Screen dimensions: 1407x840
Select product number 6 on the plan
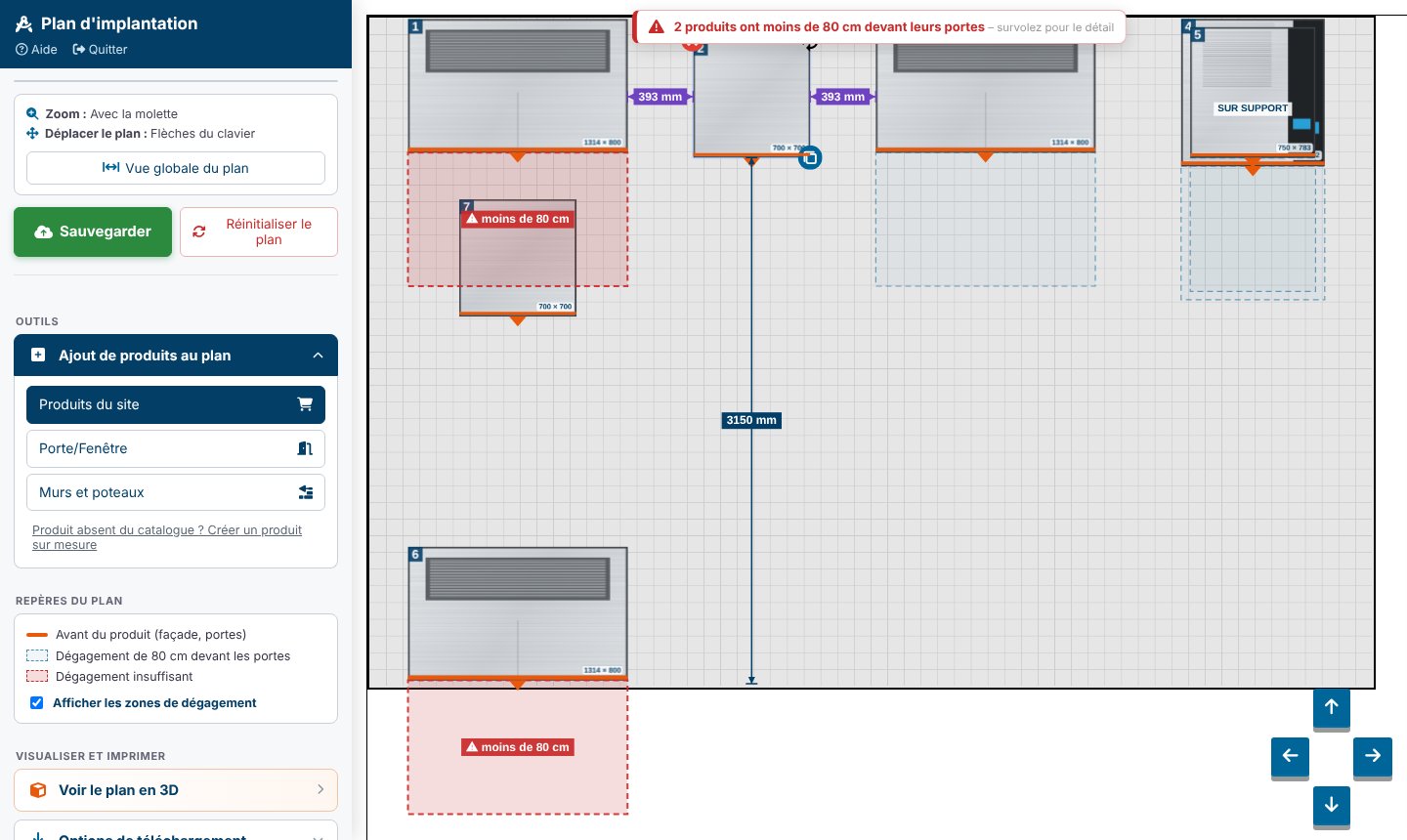pos(518,613)
